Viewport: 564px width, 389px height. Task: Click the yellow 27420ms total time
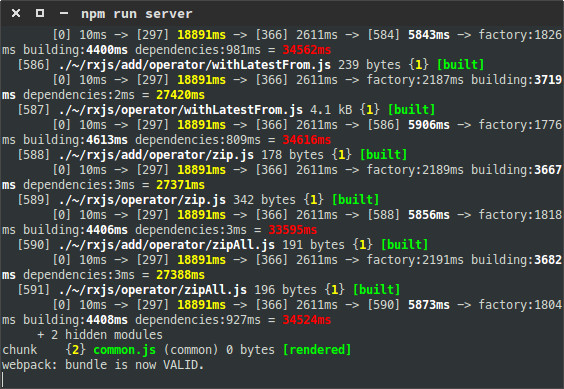[x=180, y=95]
